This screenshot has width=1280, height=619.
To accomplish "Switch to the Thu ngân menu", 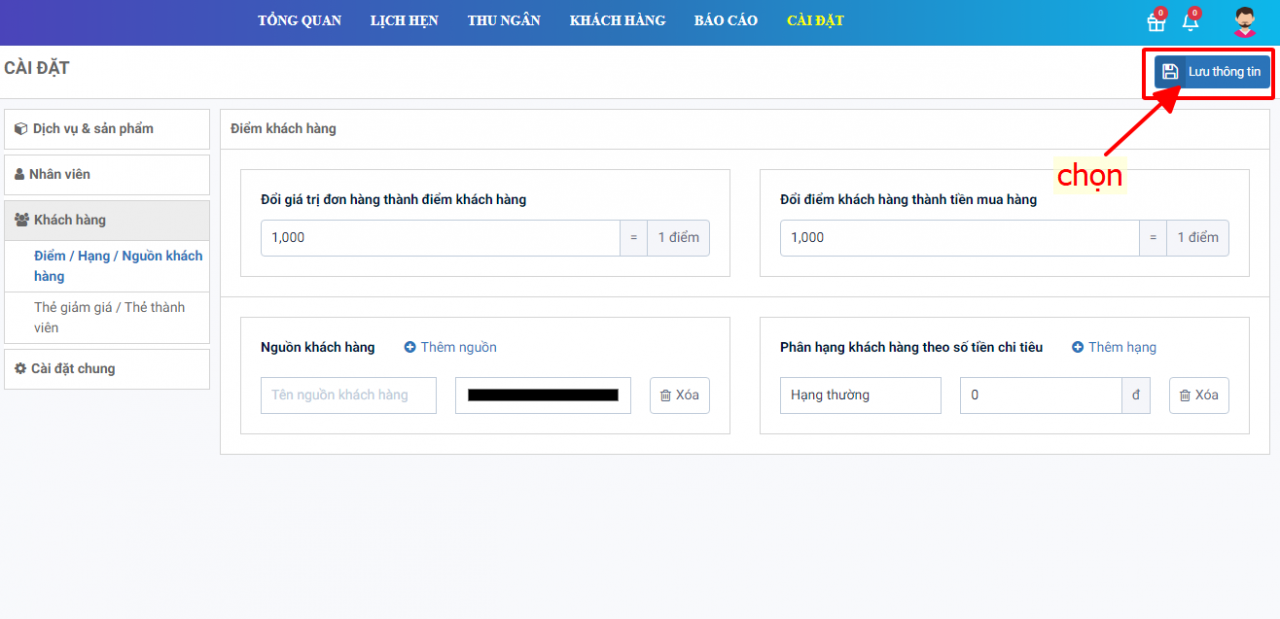I will [504, 21].
